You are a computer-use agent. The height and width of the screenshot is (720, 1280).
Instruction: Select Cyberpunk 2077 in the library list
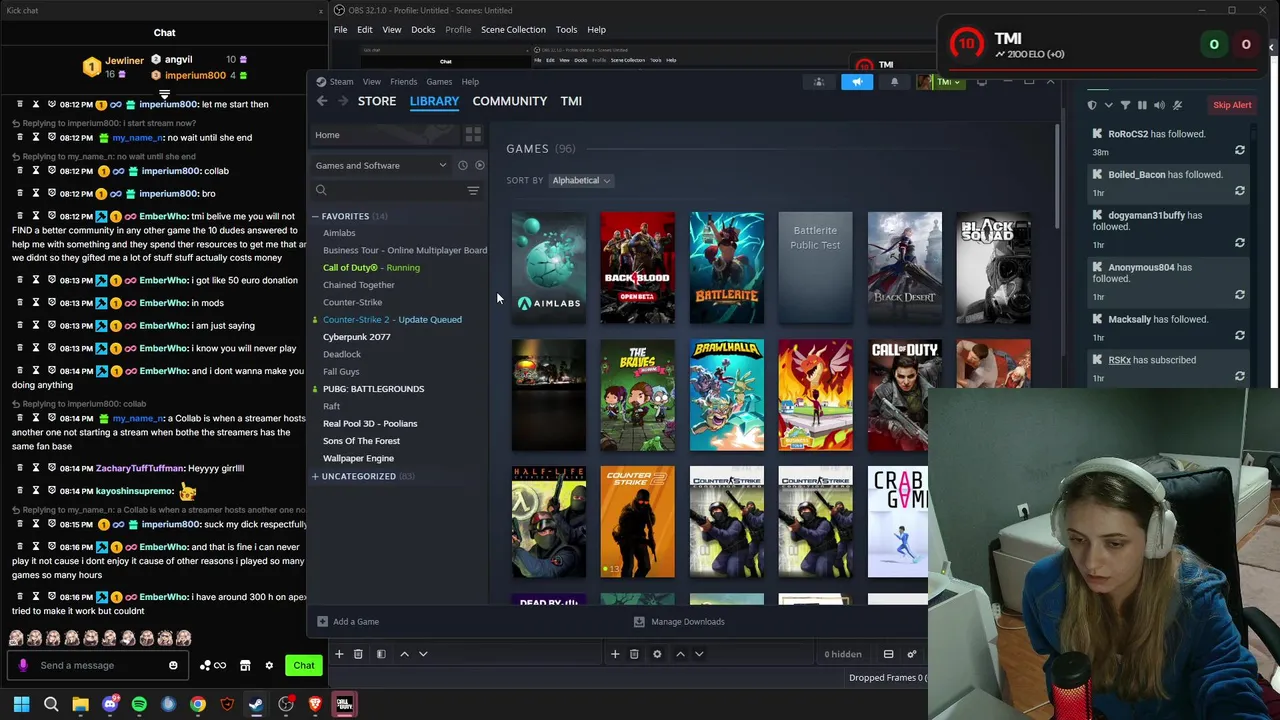(357, 337)
